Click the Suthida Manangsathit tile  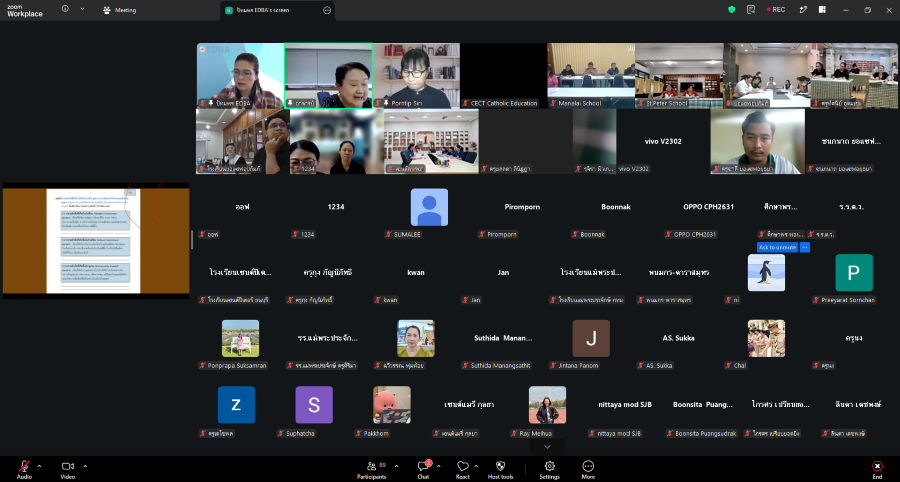pyautogui.click(x=503, y=339)
